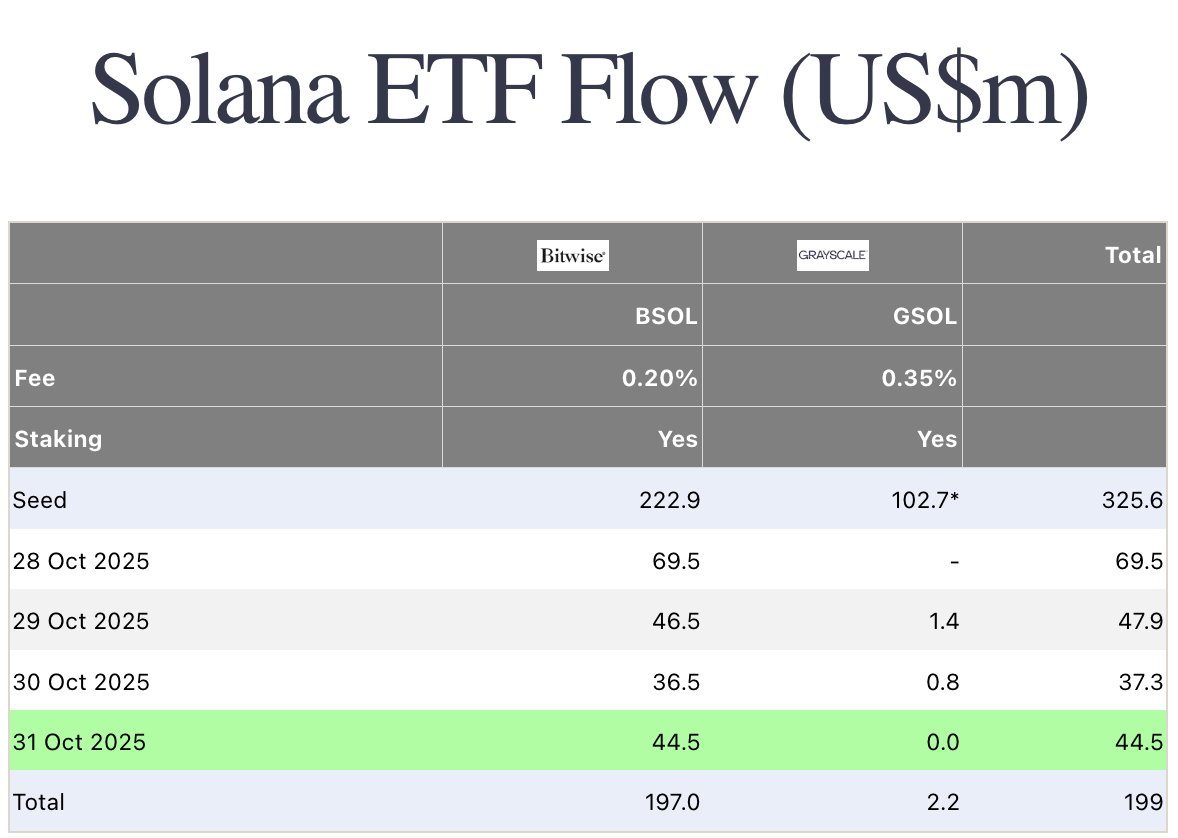
Task: Click the Grayscale logo in header
Action: 832,256
